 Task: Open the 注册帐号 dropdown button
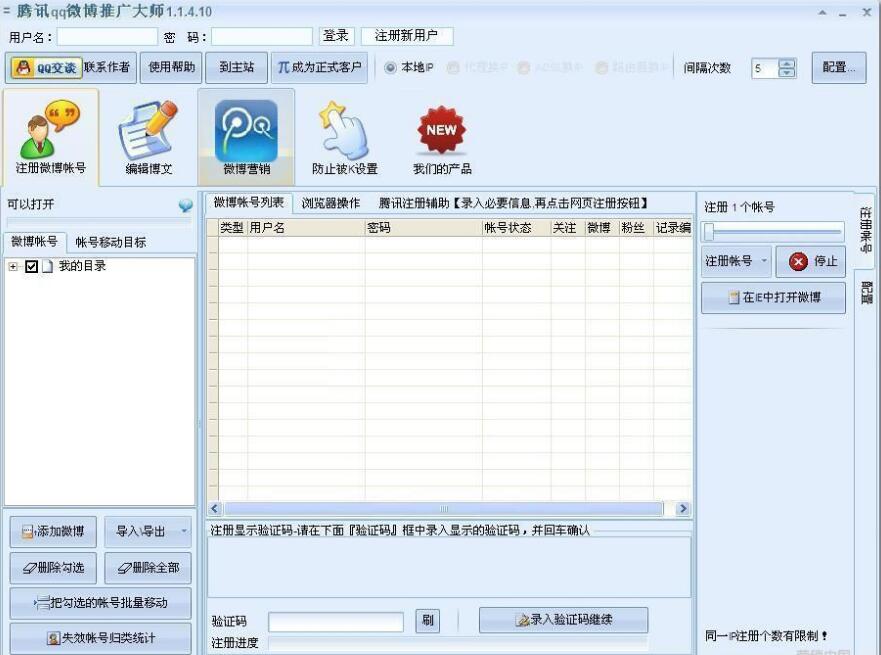coord(737,261)
